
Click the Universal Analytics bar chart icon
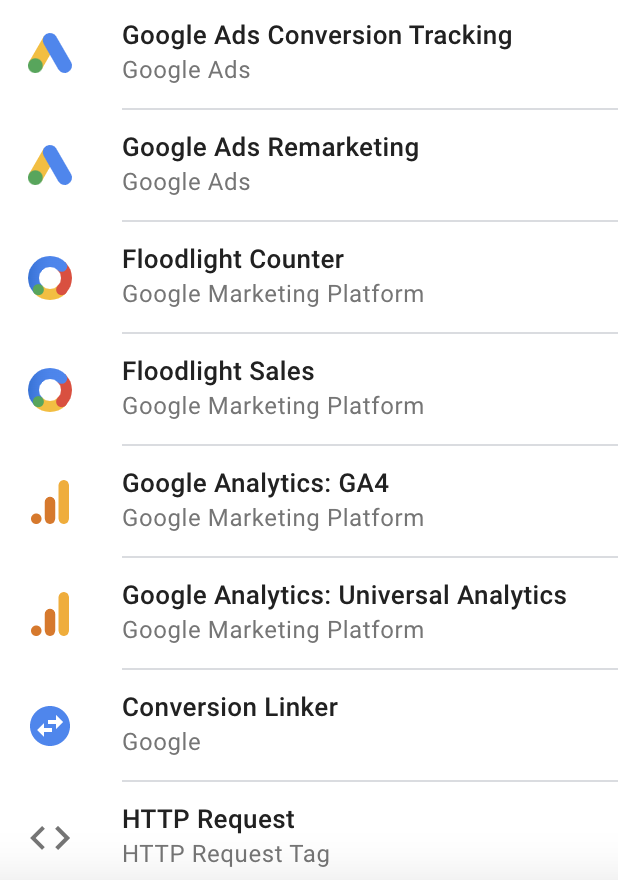click(x=50, y=614)
